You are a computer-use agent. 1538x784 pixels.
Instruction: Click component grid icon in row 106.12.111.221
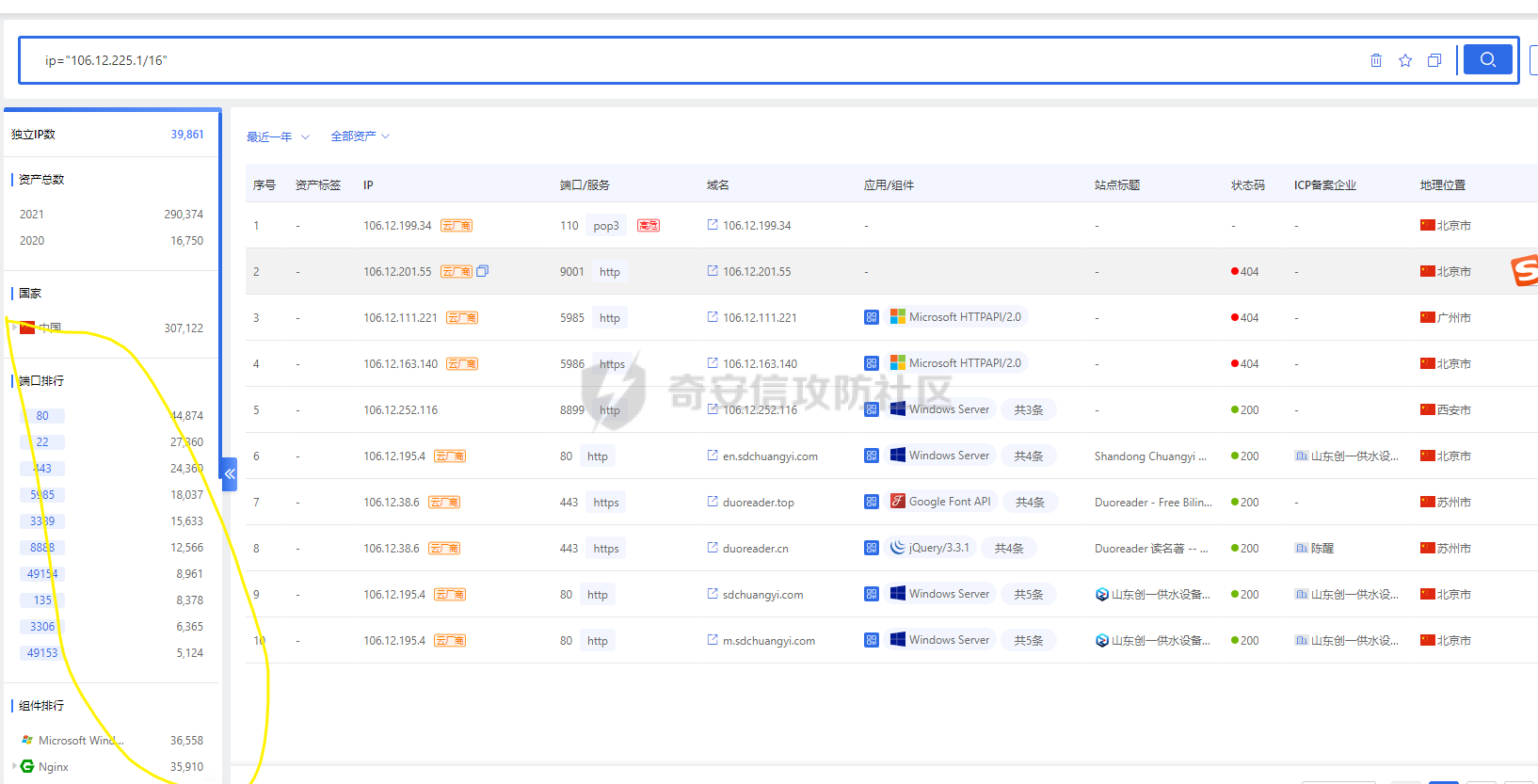point(872,317)
